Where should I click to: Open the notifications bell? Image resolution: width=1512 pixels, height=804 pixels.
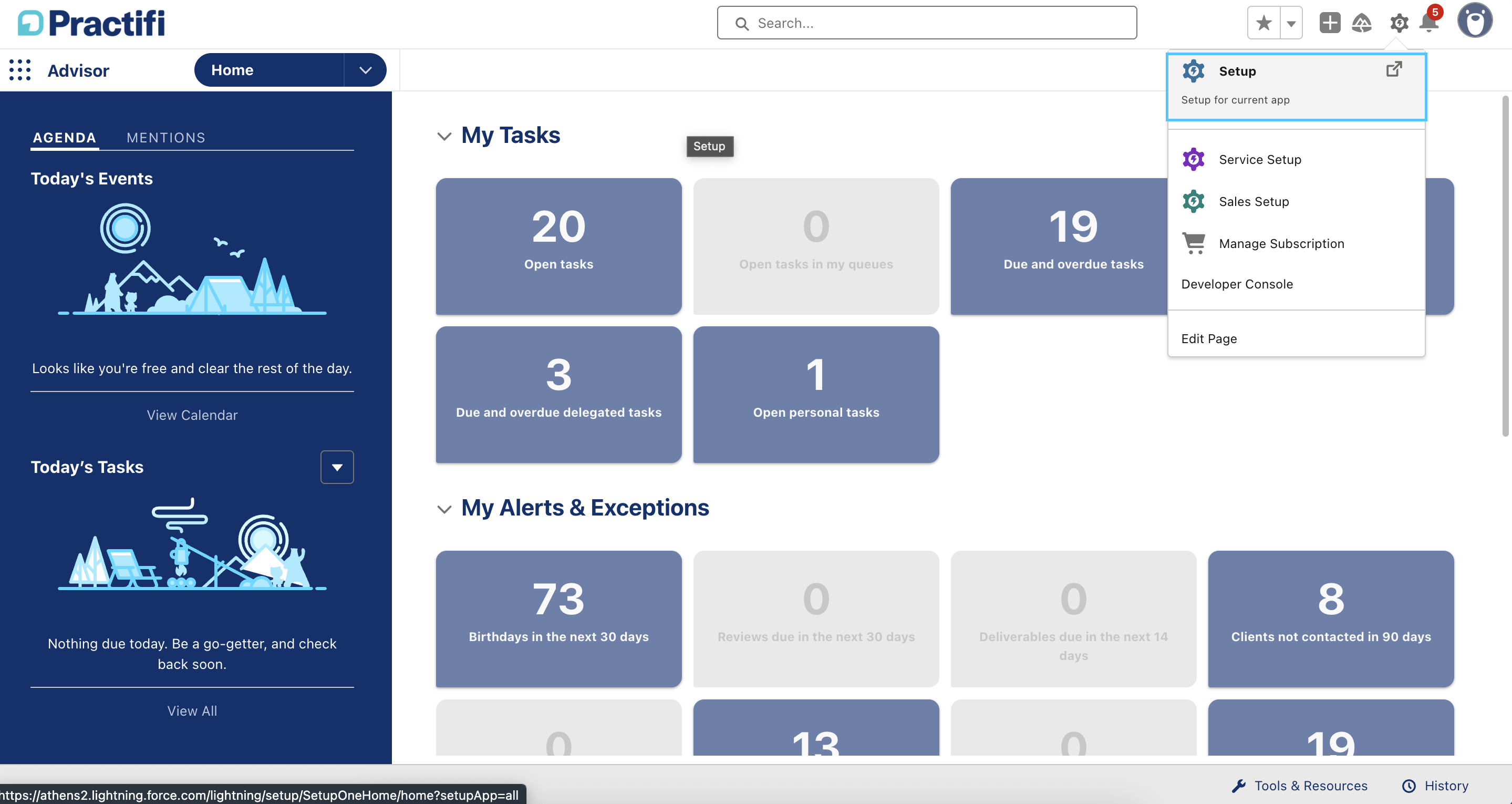click(1428, 23)
